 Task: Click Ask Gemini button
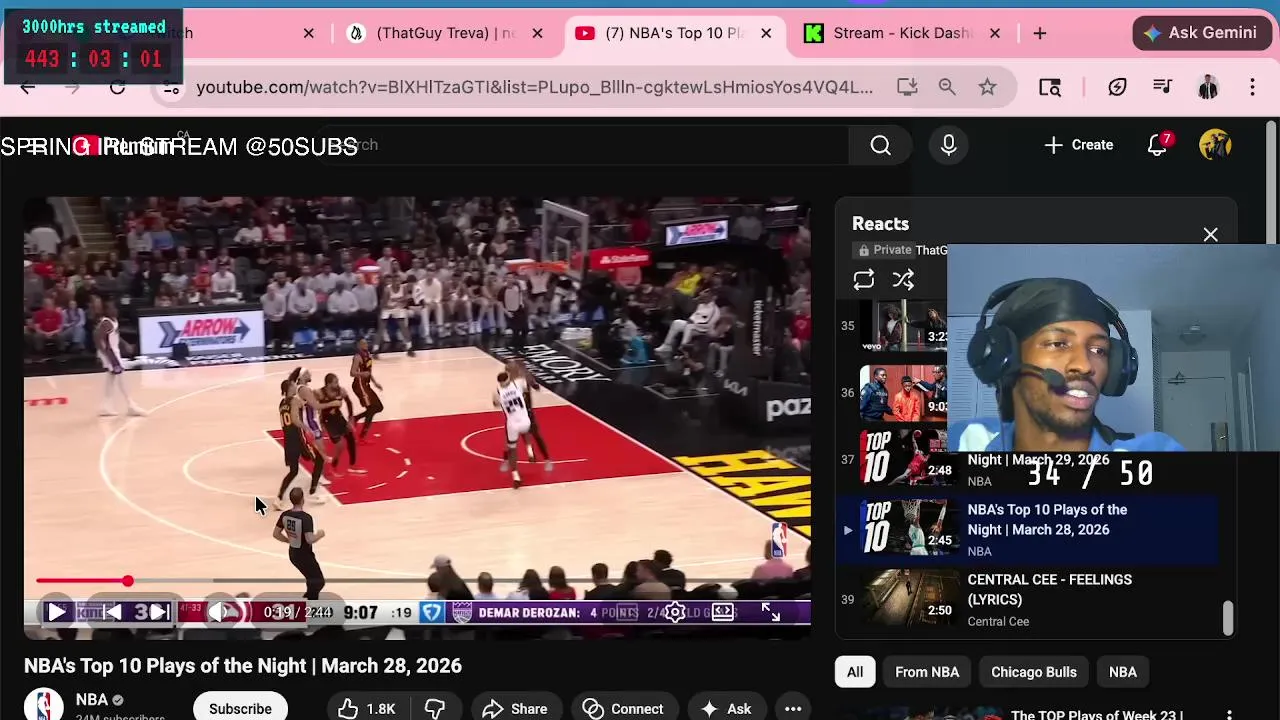[1200, 33]
